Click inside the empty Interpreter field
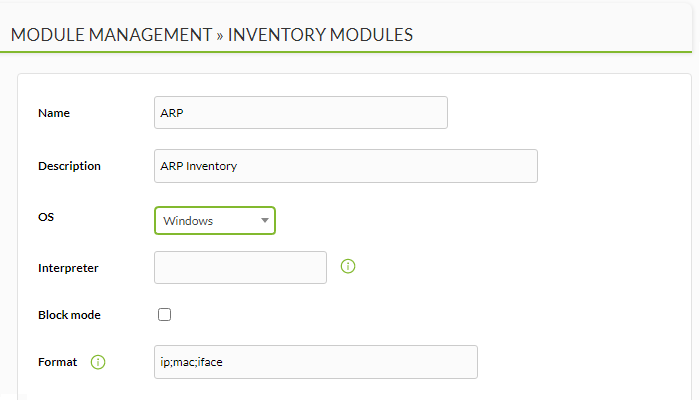The width and height of the screenshot is (700, 400). pos(240,267)
